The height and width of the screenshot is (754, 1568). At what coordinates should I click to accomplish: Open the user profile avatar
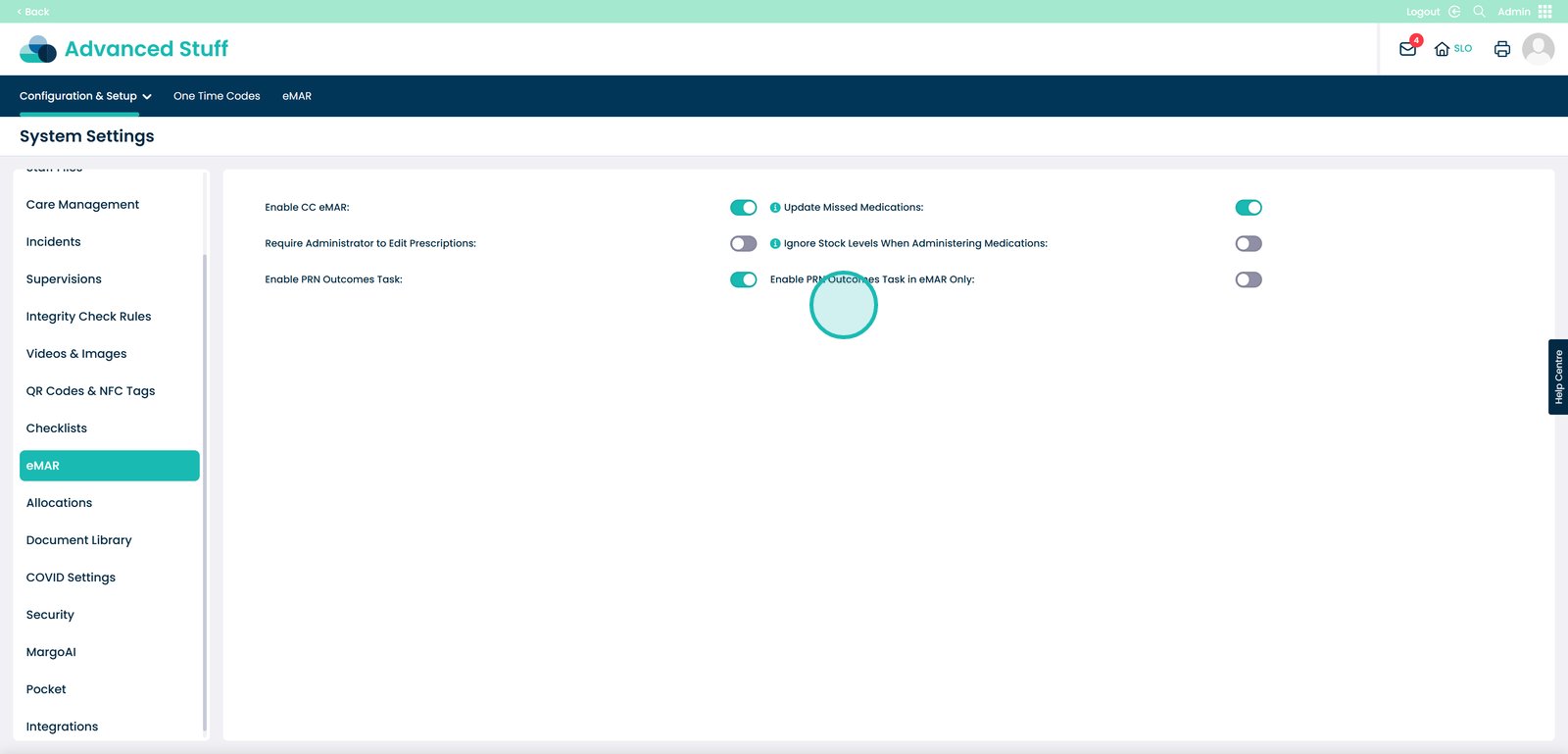pyautogui.click(x=1538, y=48)
